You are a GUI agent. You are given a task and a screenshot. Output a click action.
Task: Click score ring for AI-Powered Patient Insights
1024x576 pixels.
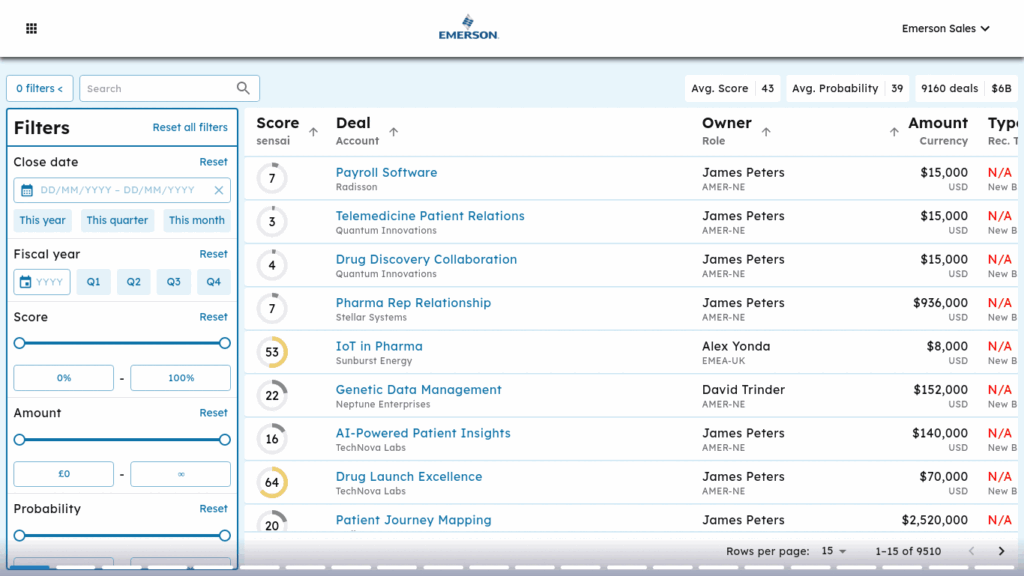pyautogui.click(x=272, y=439)
